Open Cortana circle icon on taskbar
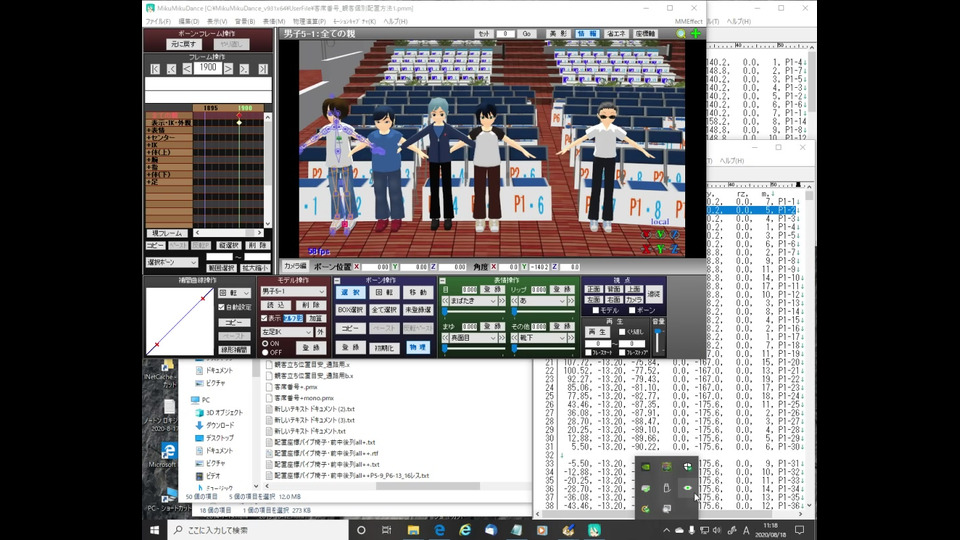Image resolution: width=960 pixels, height=540 pixels. coord(361,530)
